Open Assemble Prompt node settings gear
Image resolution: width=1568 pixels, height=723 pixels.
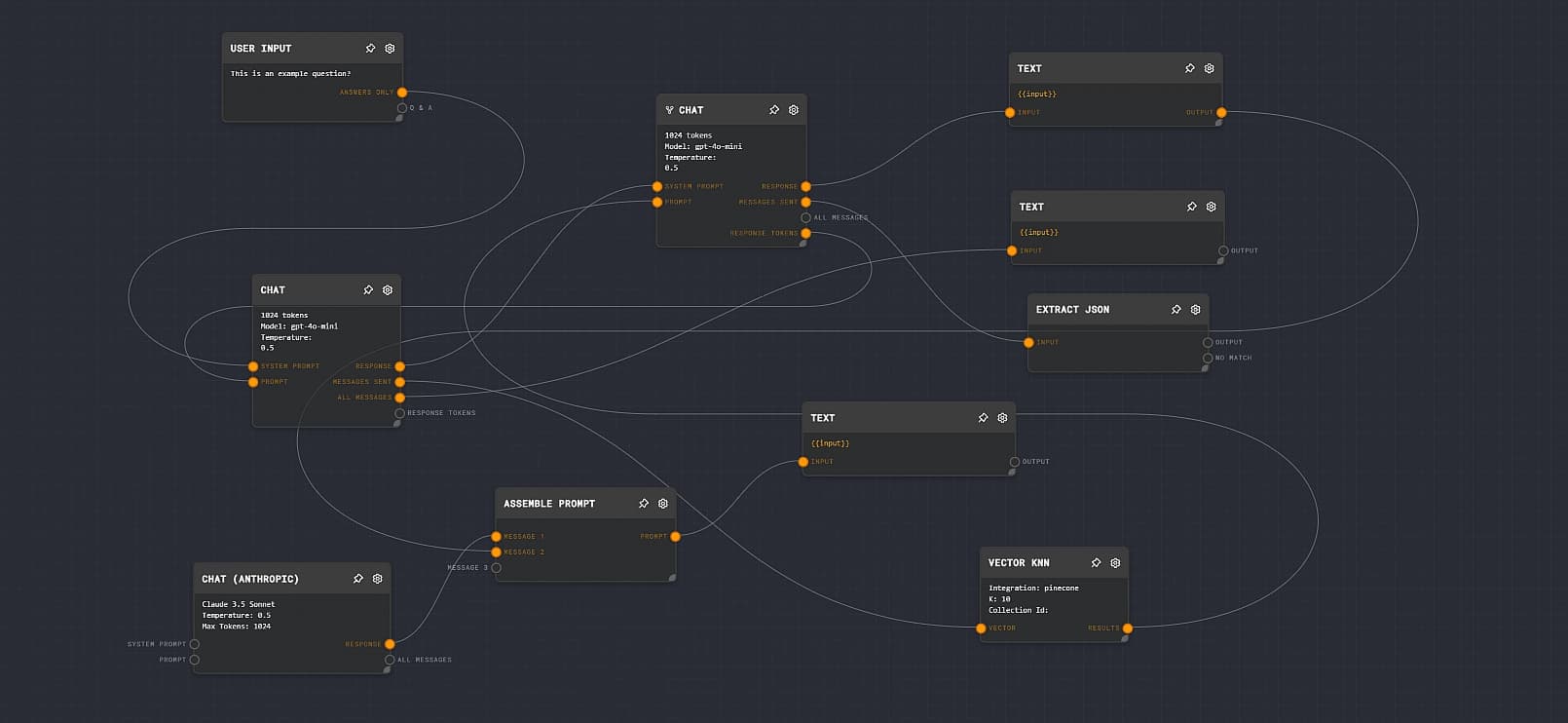click(x=662, y=504)
